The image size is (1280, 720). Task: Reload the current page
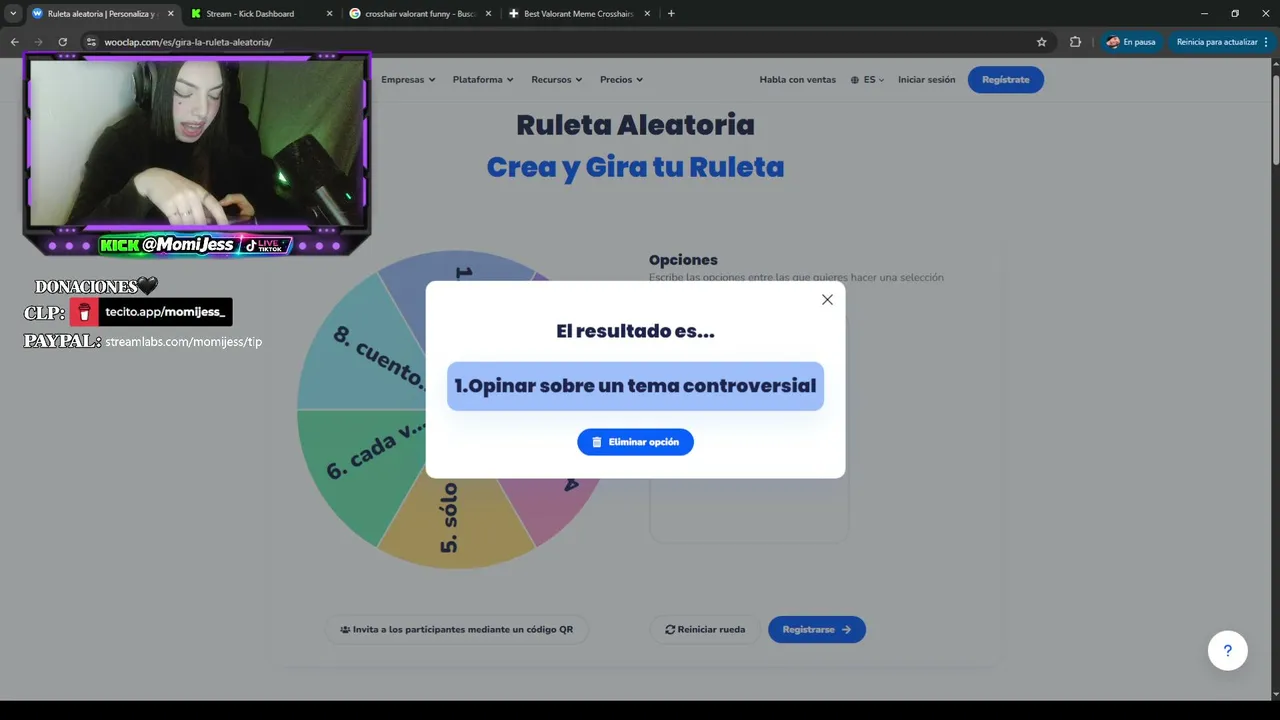click(62, 42)
